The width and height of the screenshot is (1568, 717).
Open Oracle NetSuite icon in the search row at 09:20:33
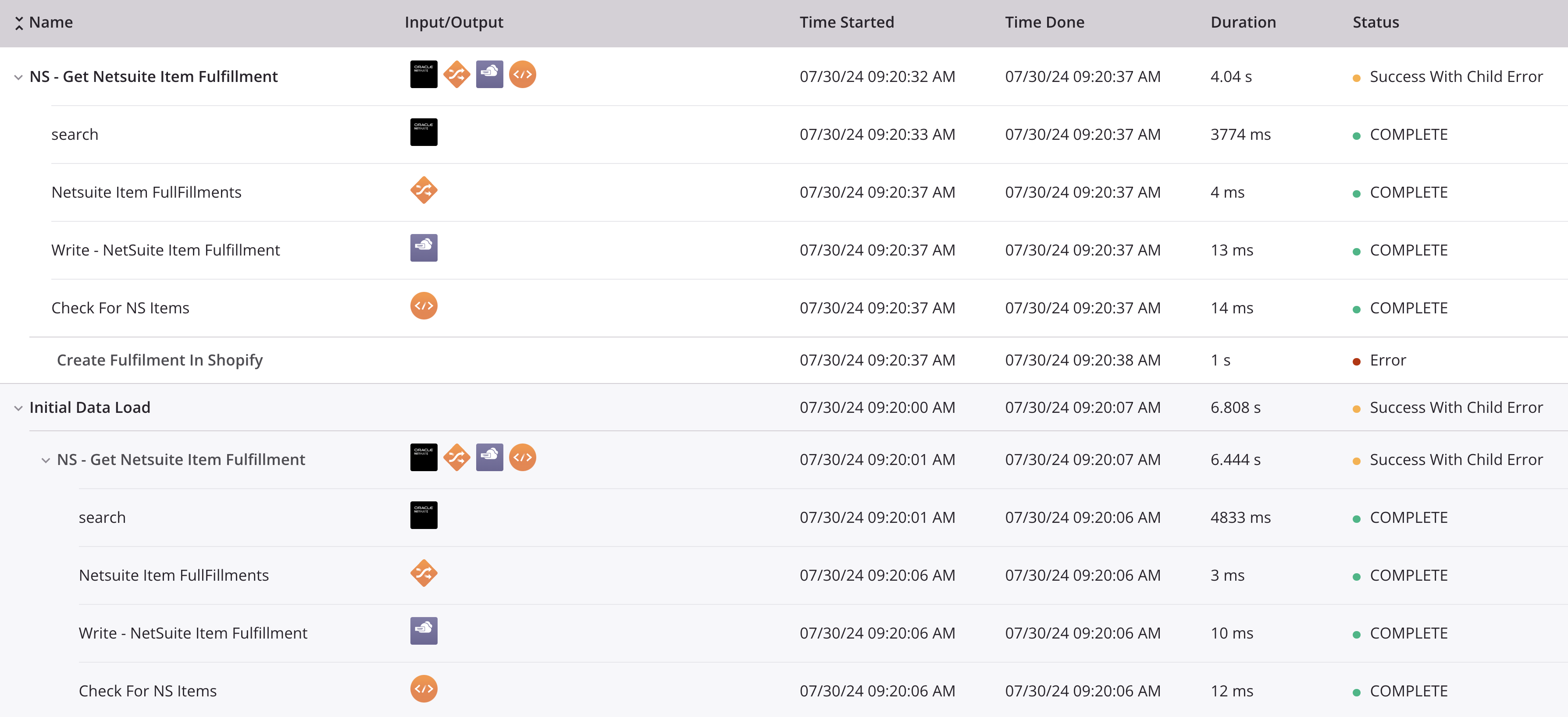[x=424, y=132]
